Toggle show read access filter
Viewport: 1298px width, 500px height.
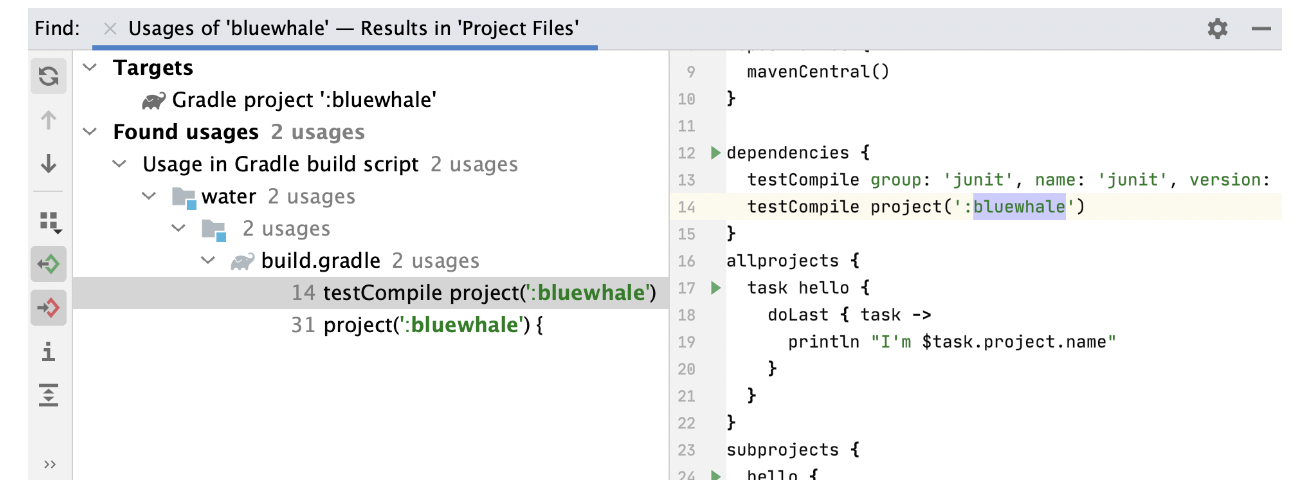click(x=48, y=264)
